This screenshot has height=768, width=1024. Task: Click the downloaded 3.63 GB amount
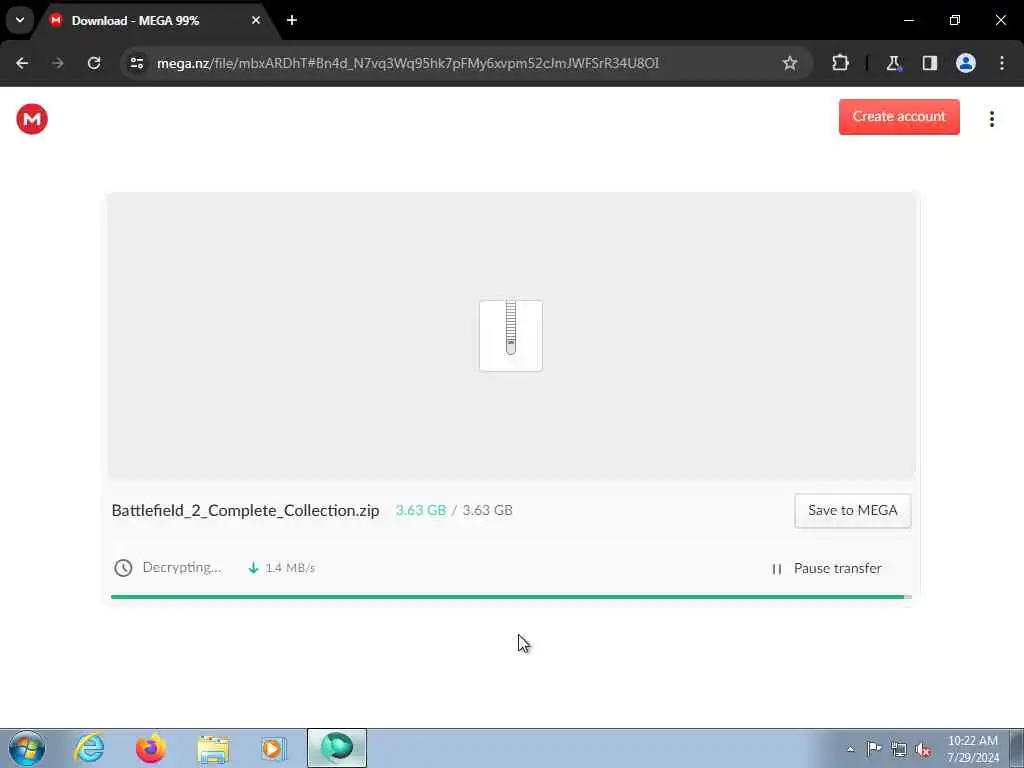(421, 511)
